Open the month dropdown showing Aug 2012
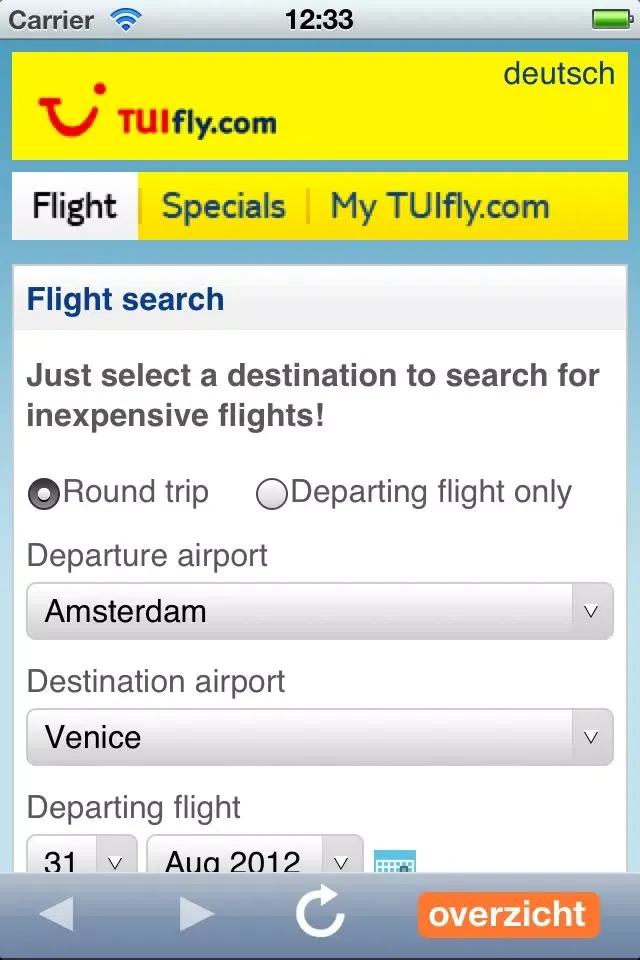This screenshot has width=640, height=960. click(254, 860)
